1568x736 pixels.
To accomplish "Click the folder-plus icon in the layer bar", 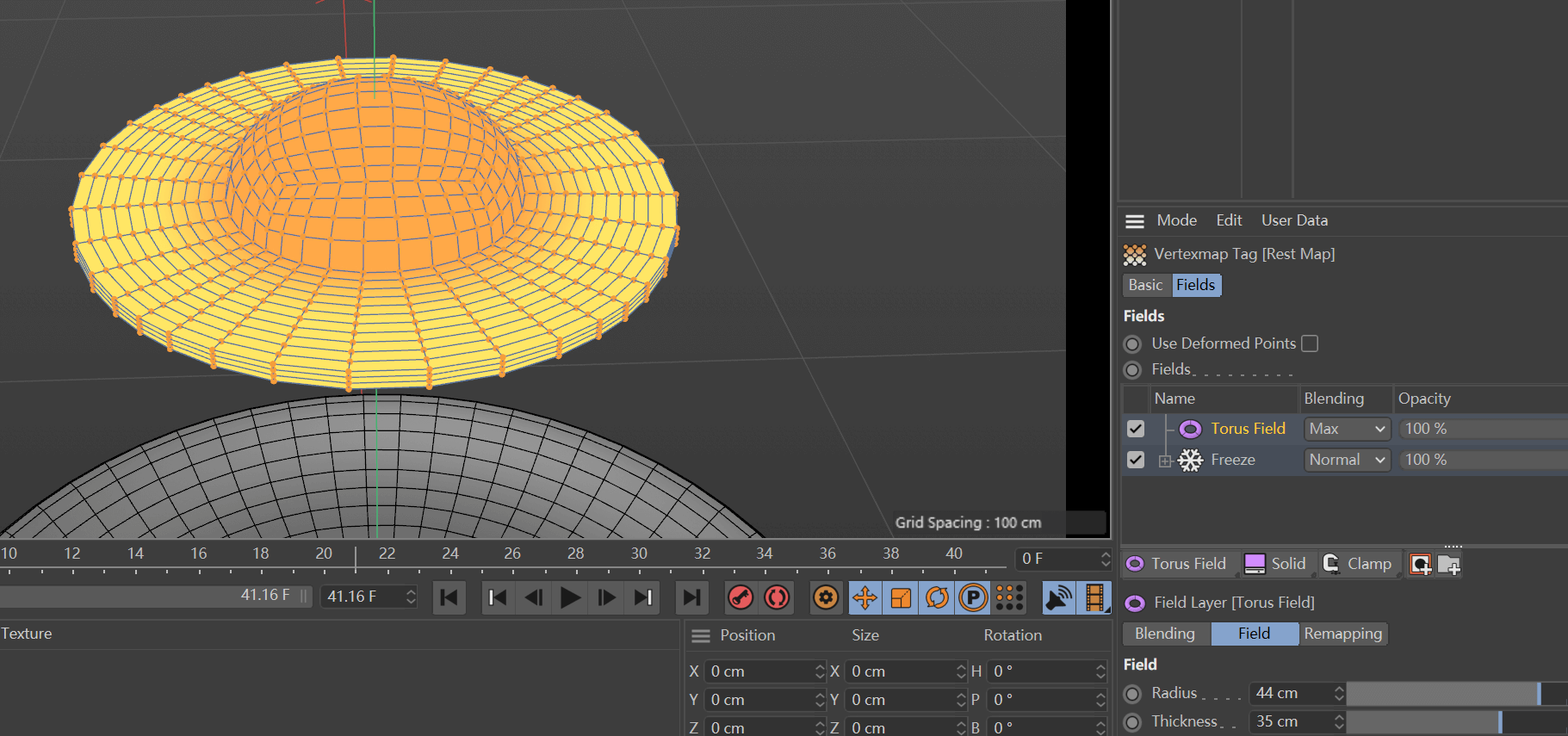I will tap(1449, 565).
